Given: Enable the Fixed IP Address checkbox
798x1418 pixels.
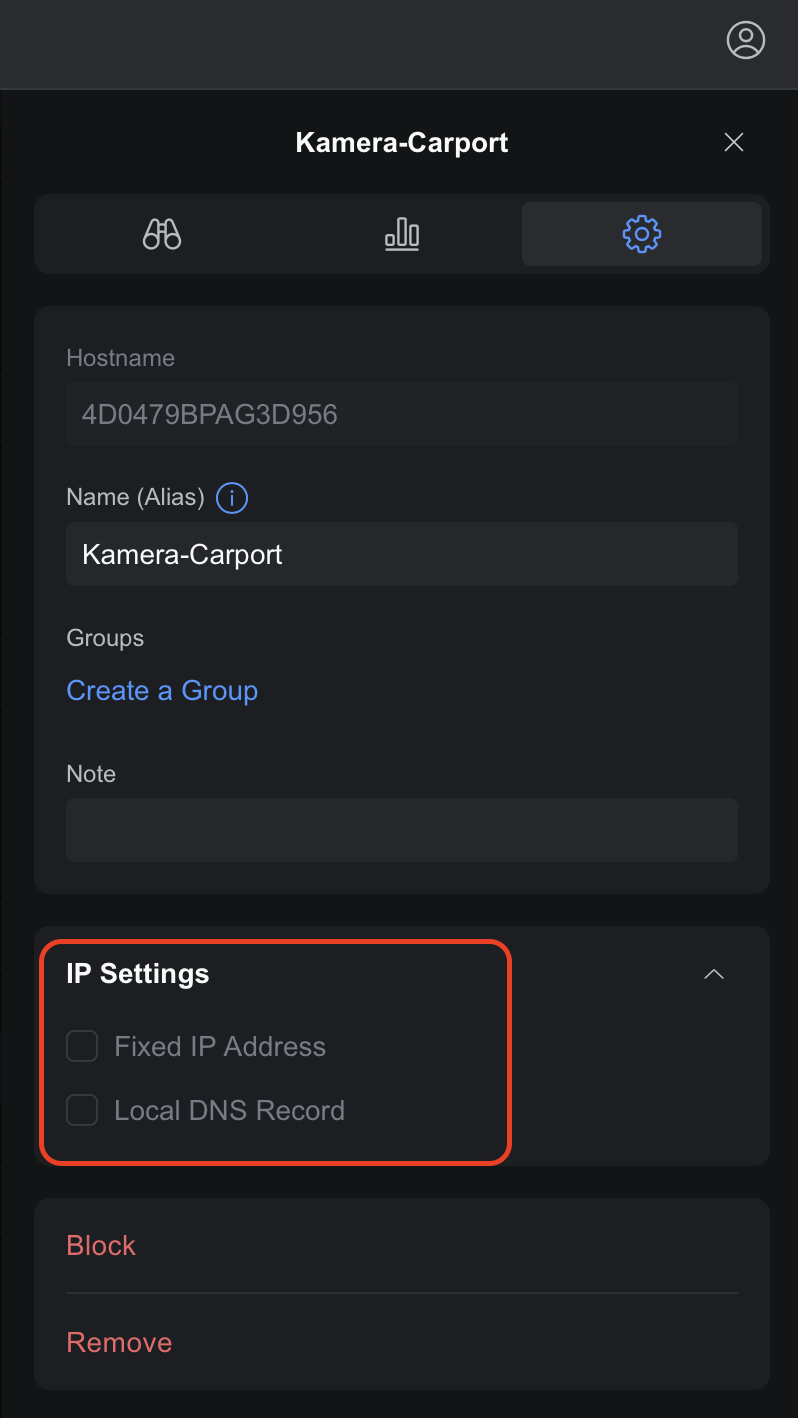Looking at the screenshot, I should tap(82, 1047).
